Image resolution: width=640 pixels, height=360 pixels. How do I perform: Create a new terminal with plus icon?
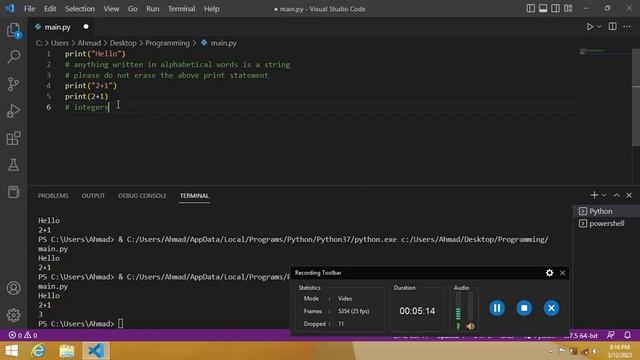click(594, 195)
